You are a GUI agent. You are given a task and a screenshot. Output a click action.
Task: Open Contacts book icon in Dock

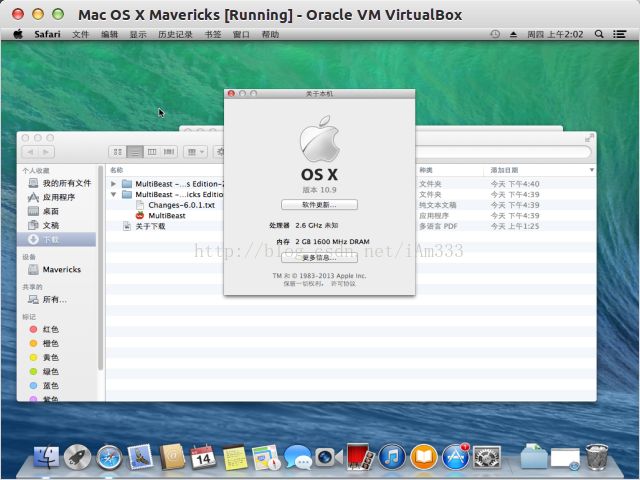[172, 457]
